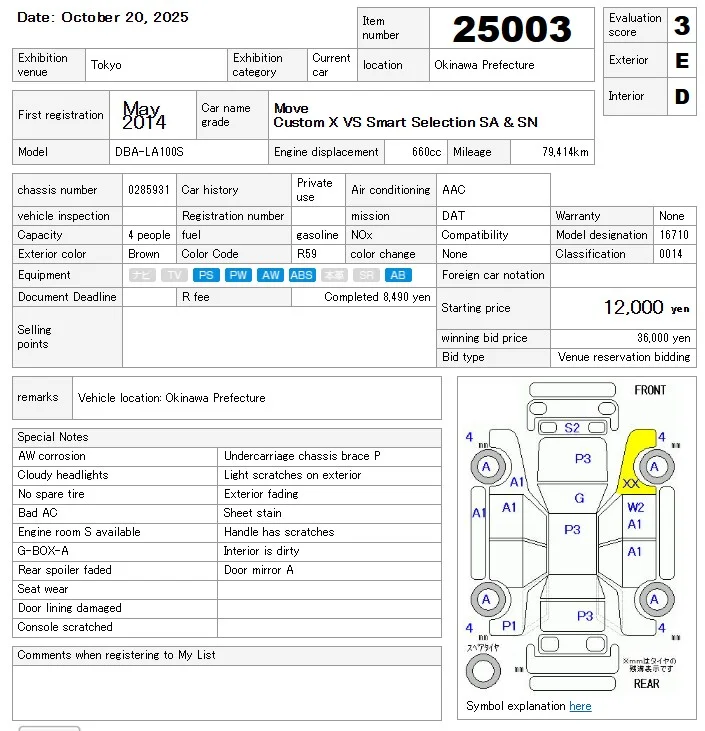Click the greyed-out TV equipment badge

coord(174,275)
